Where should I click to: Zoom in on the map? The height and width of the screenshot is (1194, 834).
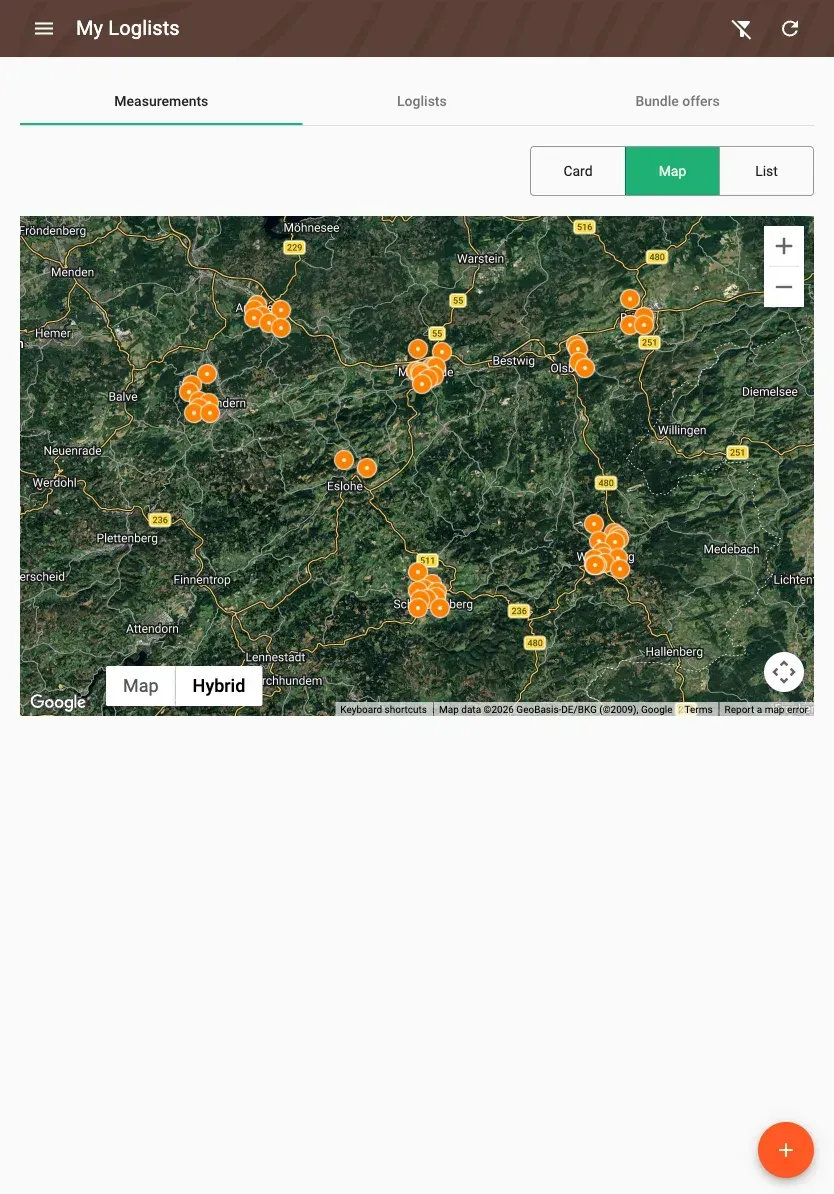point(784,246)
